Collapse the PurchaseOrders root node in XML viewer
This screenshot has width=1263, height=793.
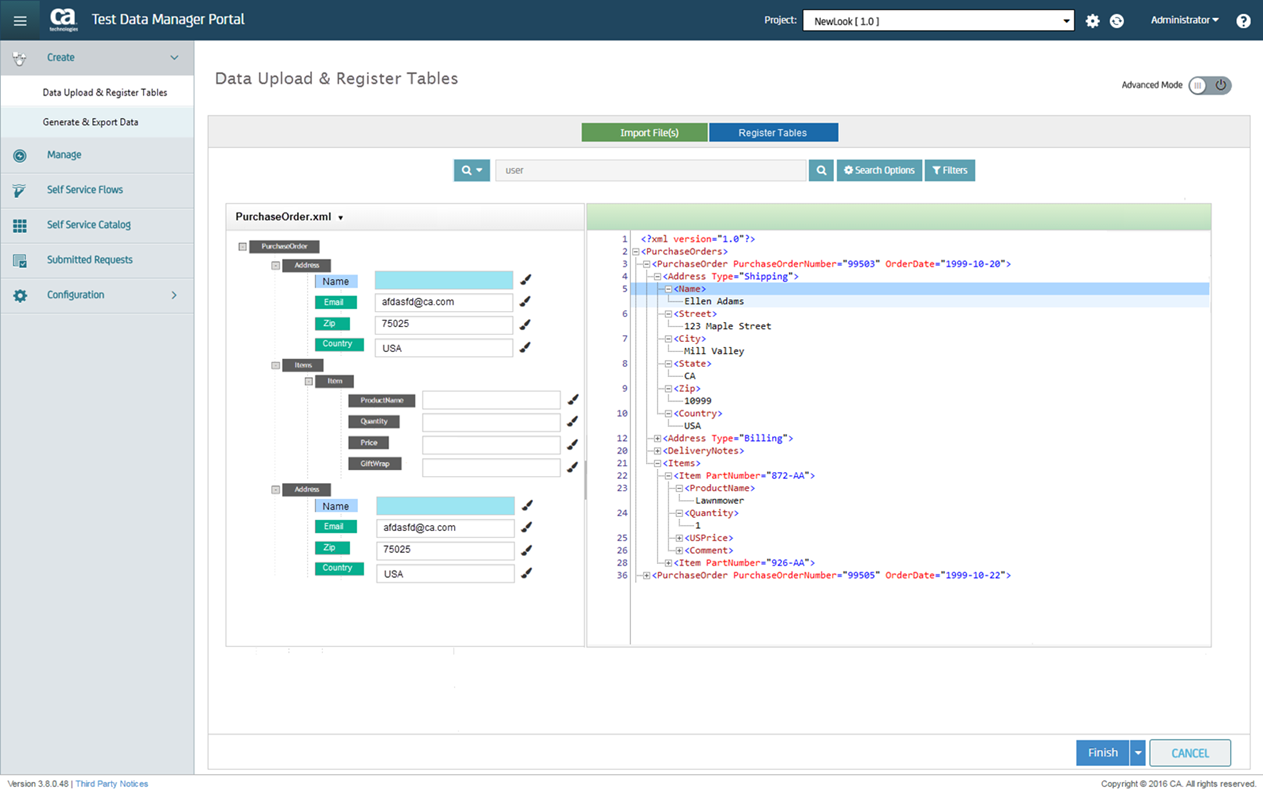tap(636, 252)
